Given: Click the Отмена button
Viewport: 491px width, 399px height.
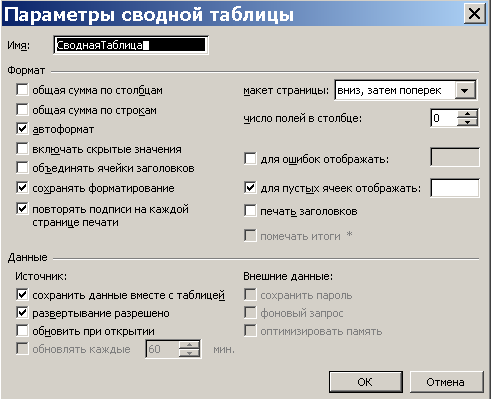Looking at the screenshot, I should coord(446,382).
